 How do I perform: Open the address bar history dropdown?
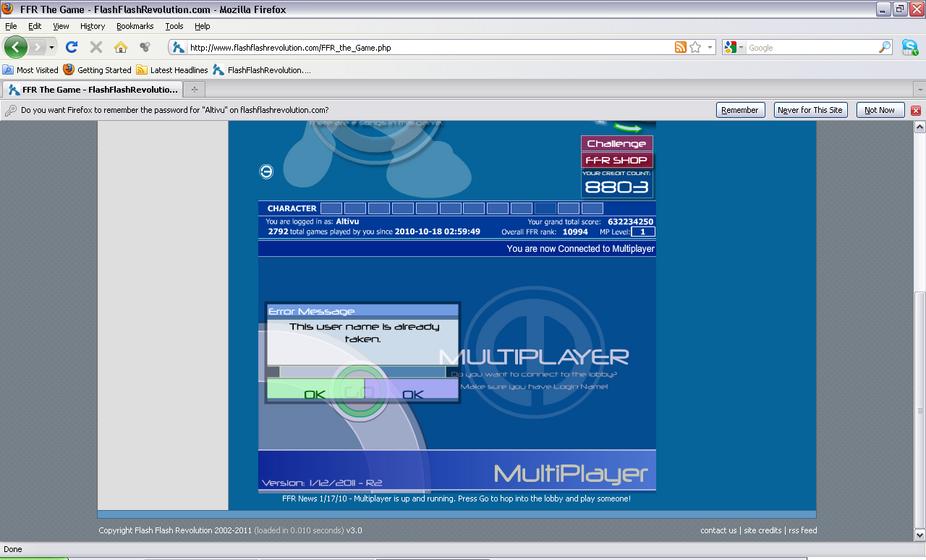[710, 47]
